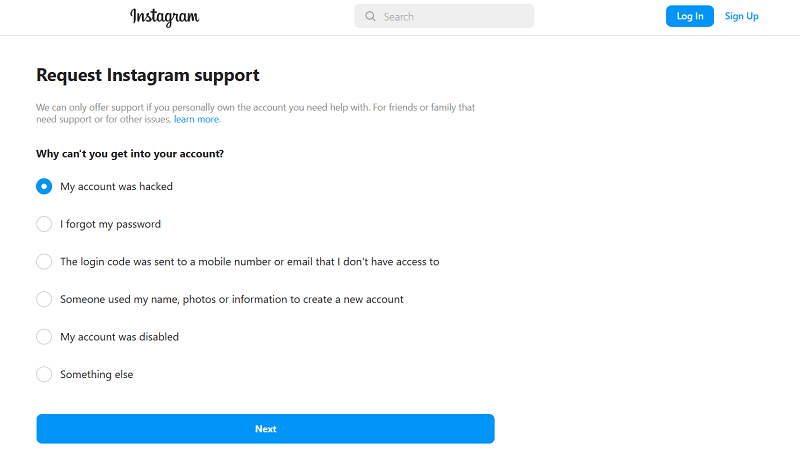Open the 'learn more' link
800x457 pixels.
pyautogui.click(x=196, y=119)
